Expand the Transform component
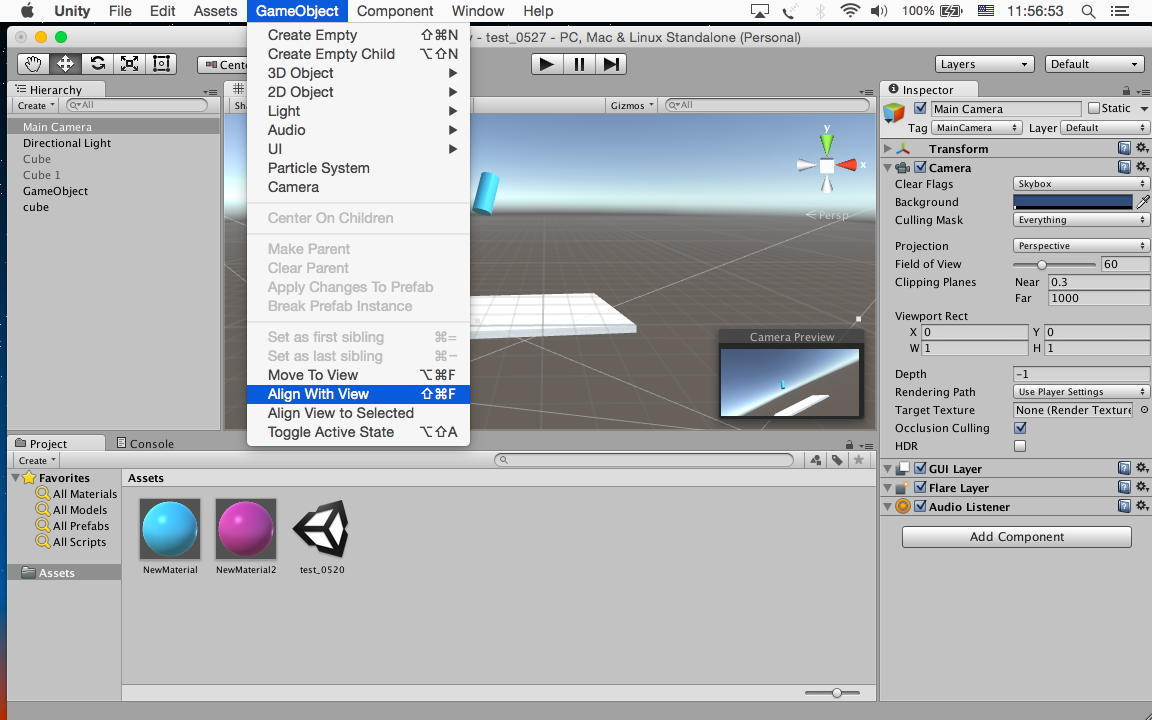The height and width of the screenshot is (720, 1152). pos(888,148)
